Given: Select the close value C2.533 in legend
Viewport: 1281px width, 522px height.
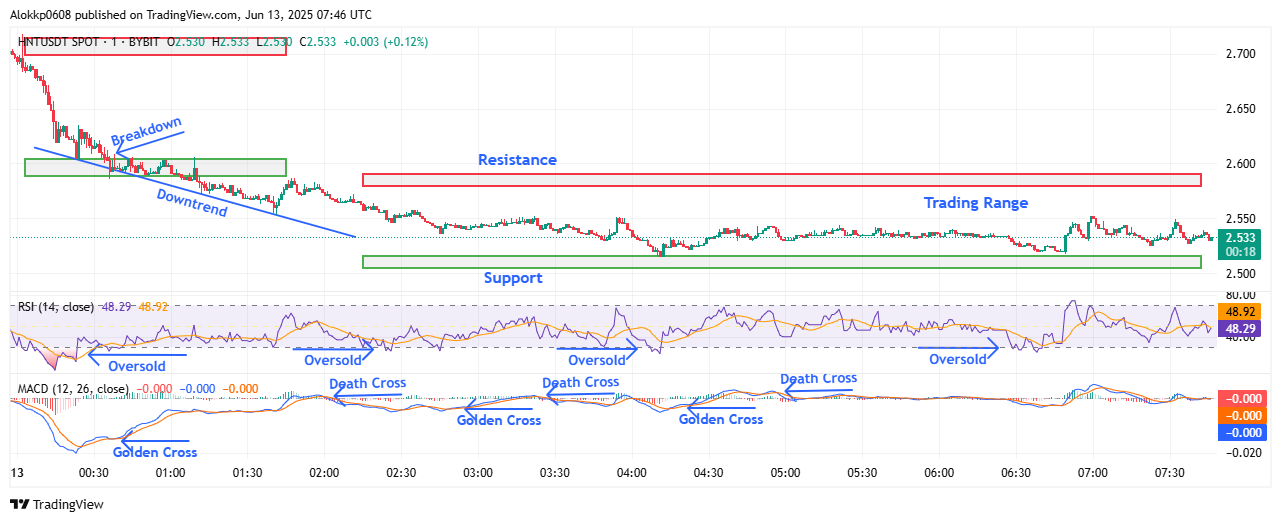Looking at the screenshot, I should [319, 43].
